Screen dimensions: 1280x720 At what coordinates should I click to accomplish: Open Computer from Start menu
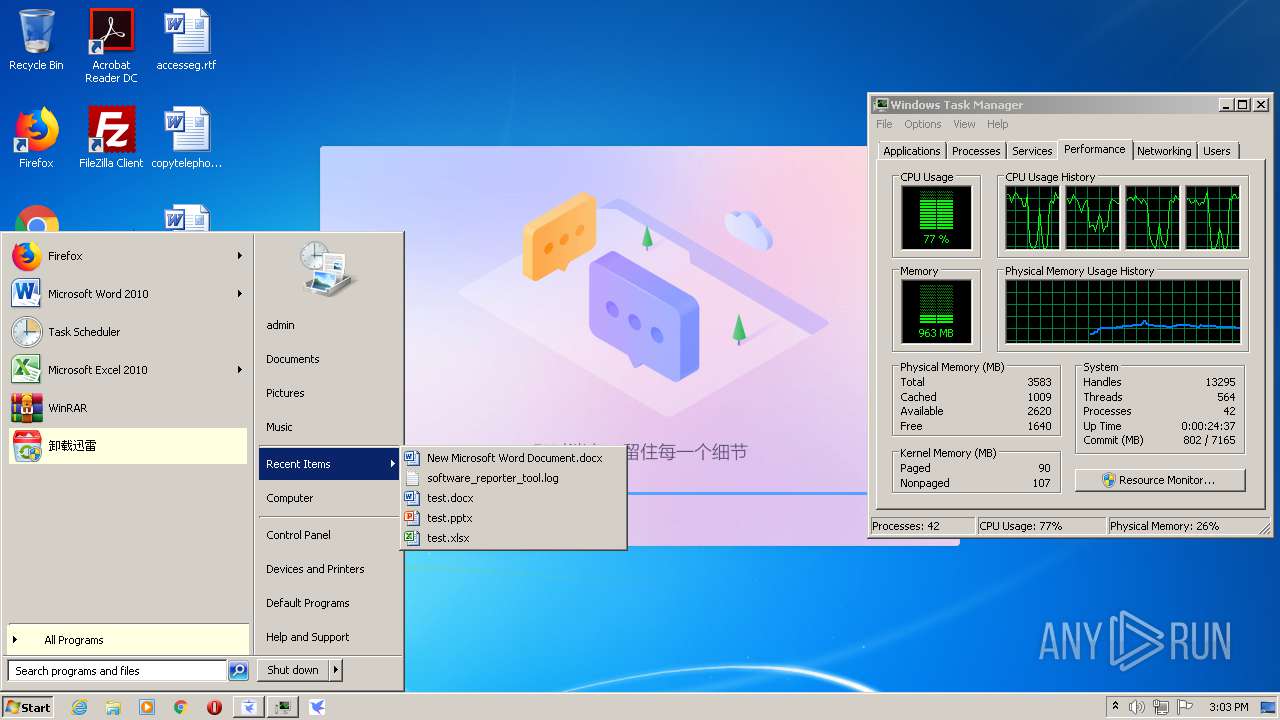(329, 498)
